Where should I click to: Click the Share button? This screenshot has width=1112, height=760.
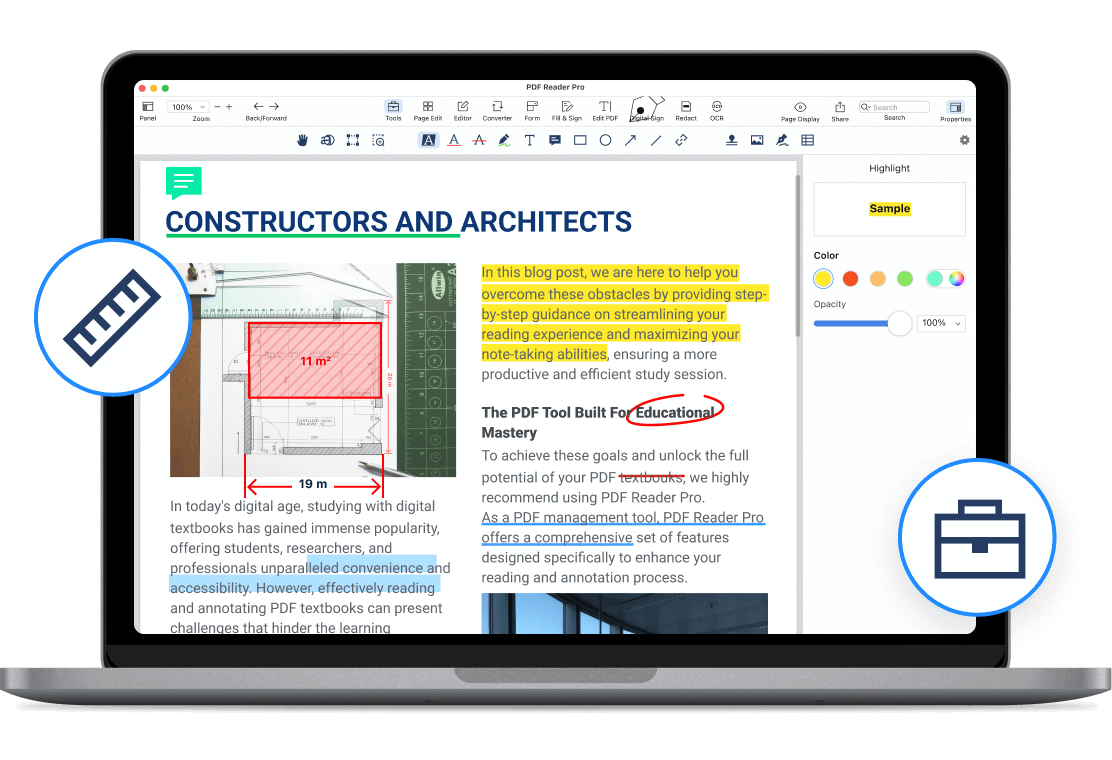(x=840, y=108)
